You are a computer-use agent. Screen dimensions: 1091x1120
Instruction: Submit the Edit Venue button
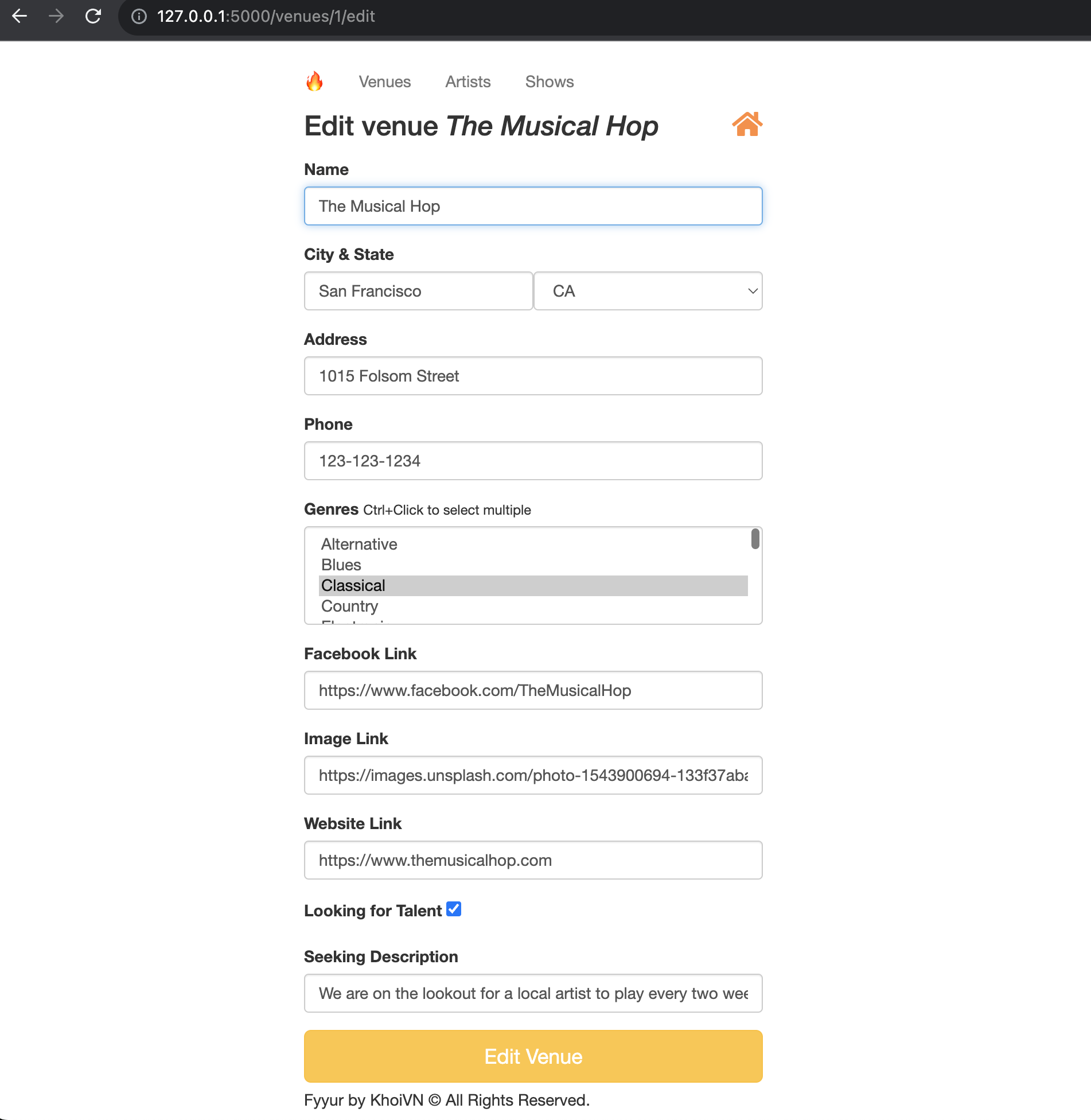click(x=533, y=1056)
